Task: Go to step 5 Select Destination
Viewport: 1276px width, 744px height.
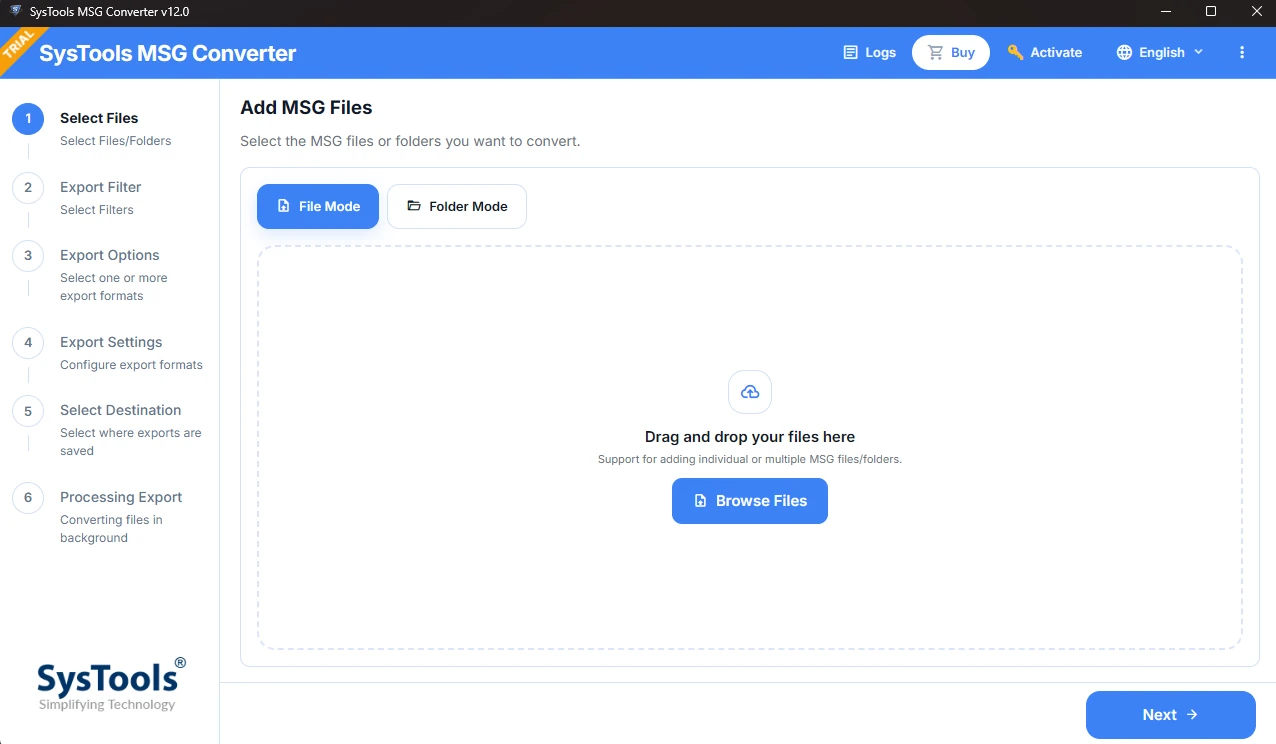Action: coord(108,429)
